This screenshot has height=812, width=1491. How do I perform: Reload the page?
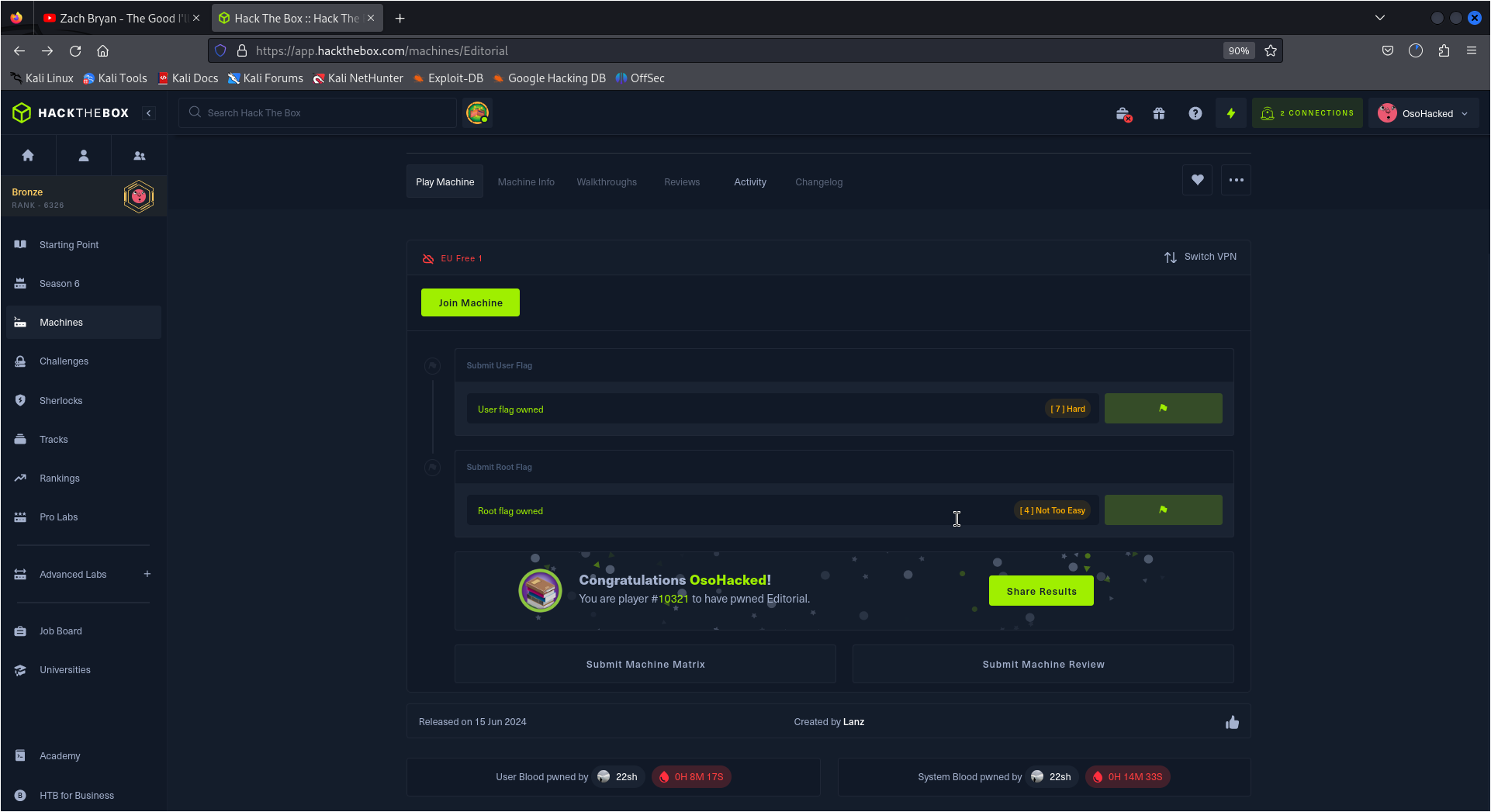tap(75, 50)
